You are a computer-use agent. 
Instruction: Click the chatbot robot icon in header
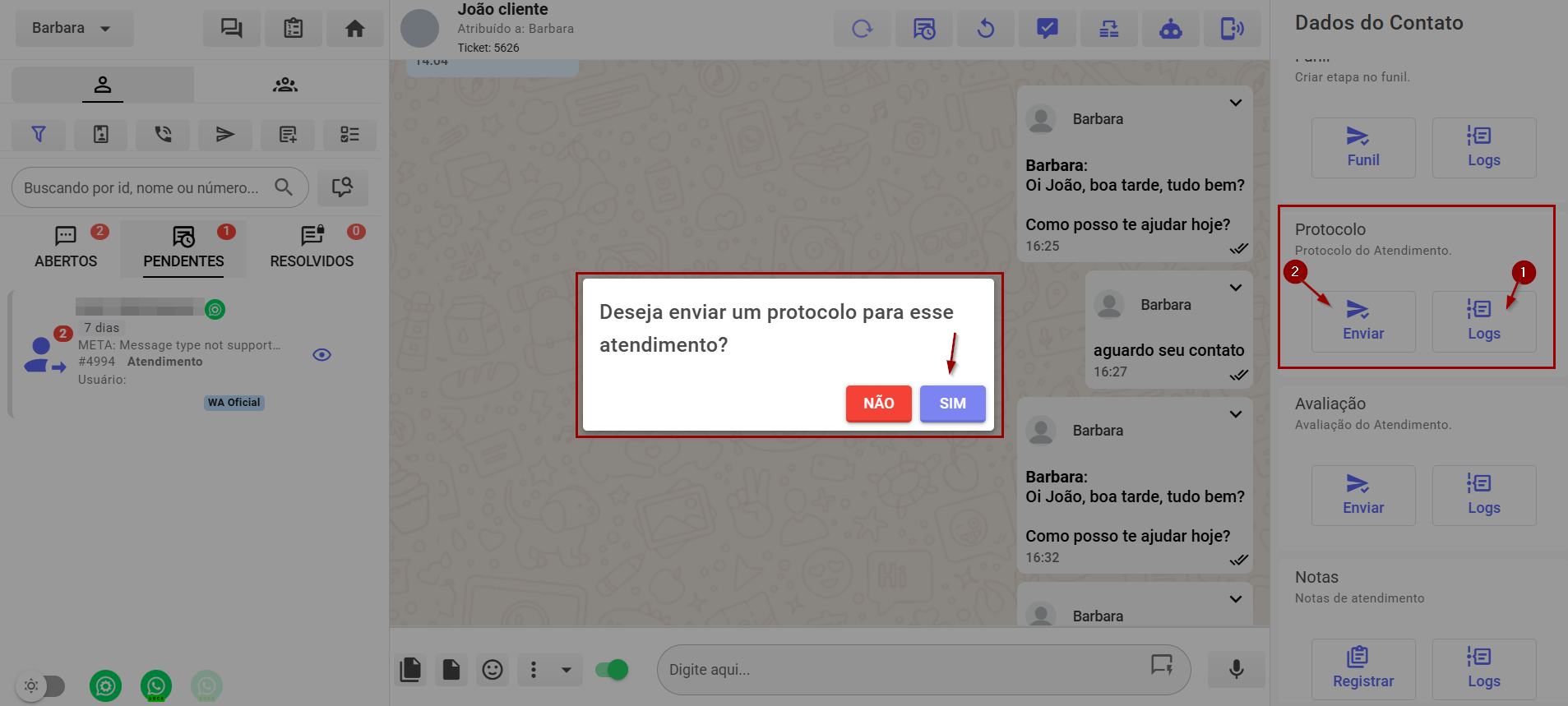coord(1170,30)
